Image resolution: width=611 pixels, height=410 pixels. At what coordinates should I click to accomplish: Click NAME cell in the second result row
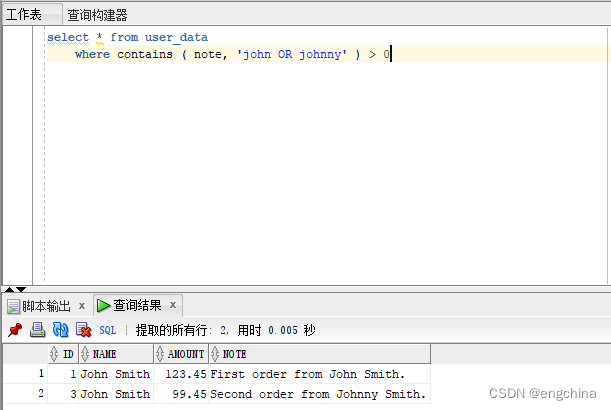coord(117,394)
